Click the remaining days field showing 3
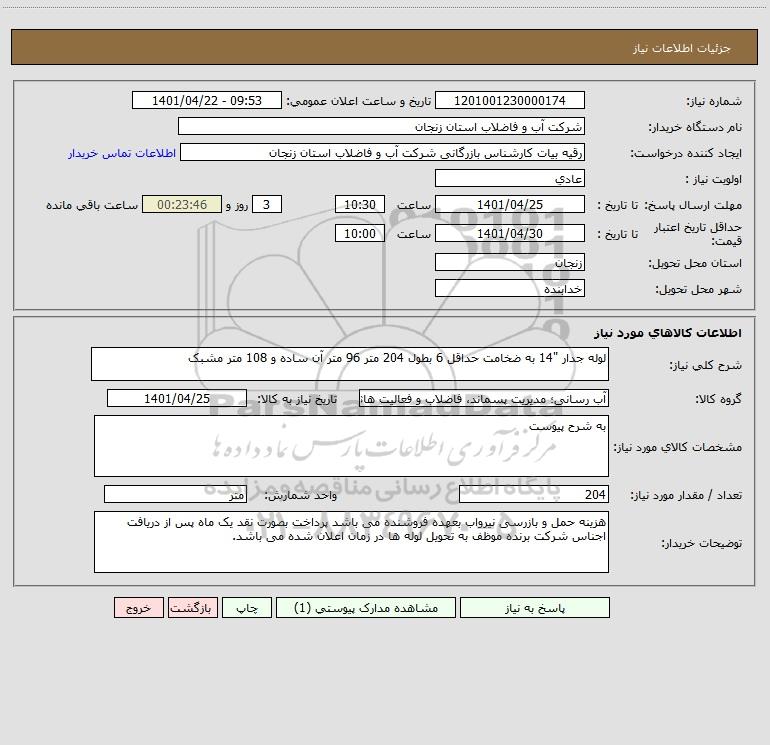Screen dimensions: 770x745 click(267, 204)
